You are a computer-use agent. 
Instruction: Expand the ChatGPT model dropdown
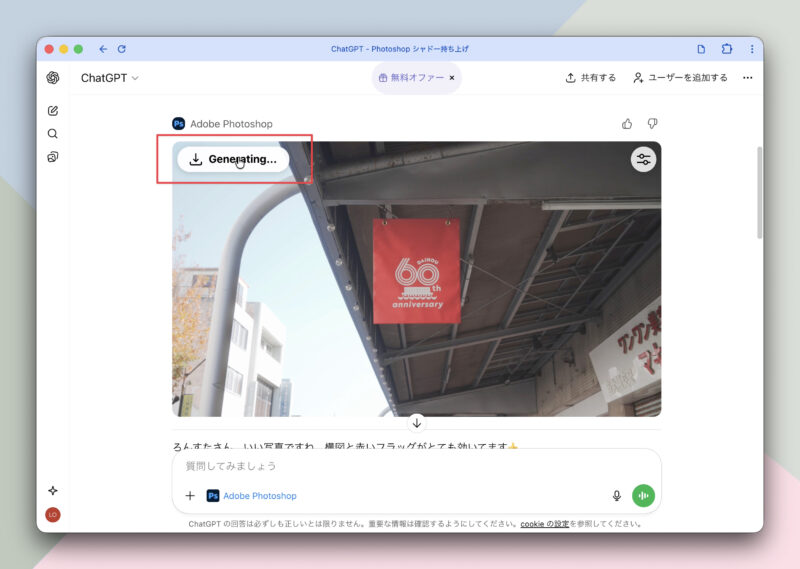point(110,78)
